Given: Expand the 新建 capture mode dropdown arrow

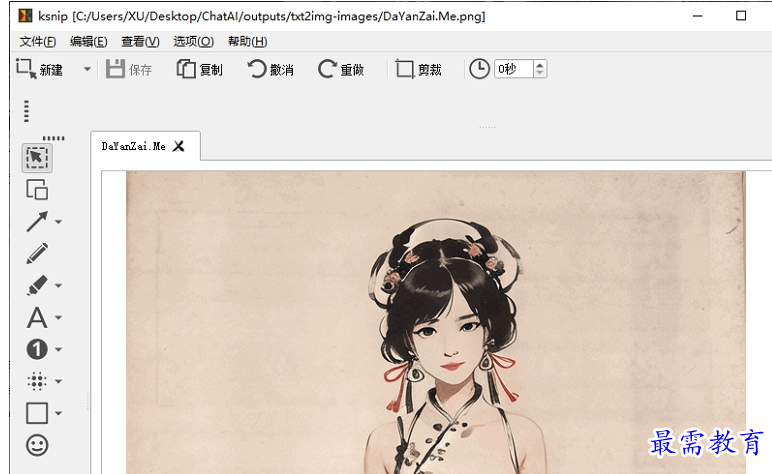Looking at the screenshot, I should (87, 69).
